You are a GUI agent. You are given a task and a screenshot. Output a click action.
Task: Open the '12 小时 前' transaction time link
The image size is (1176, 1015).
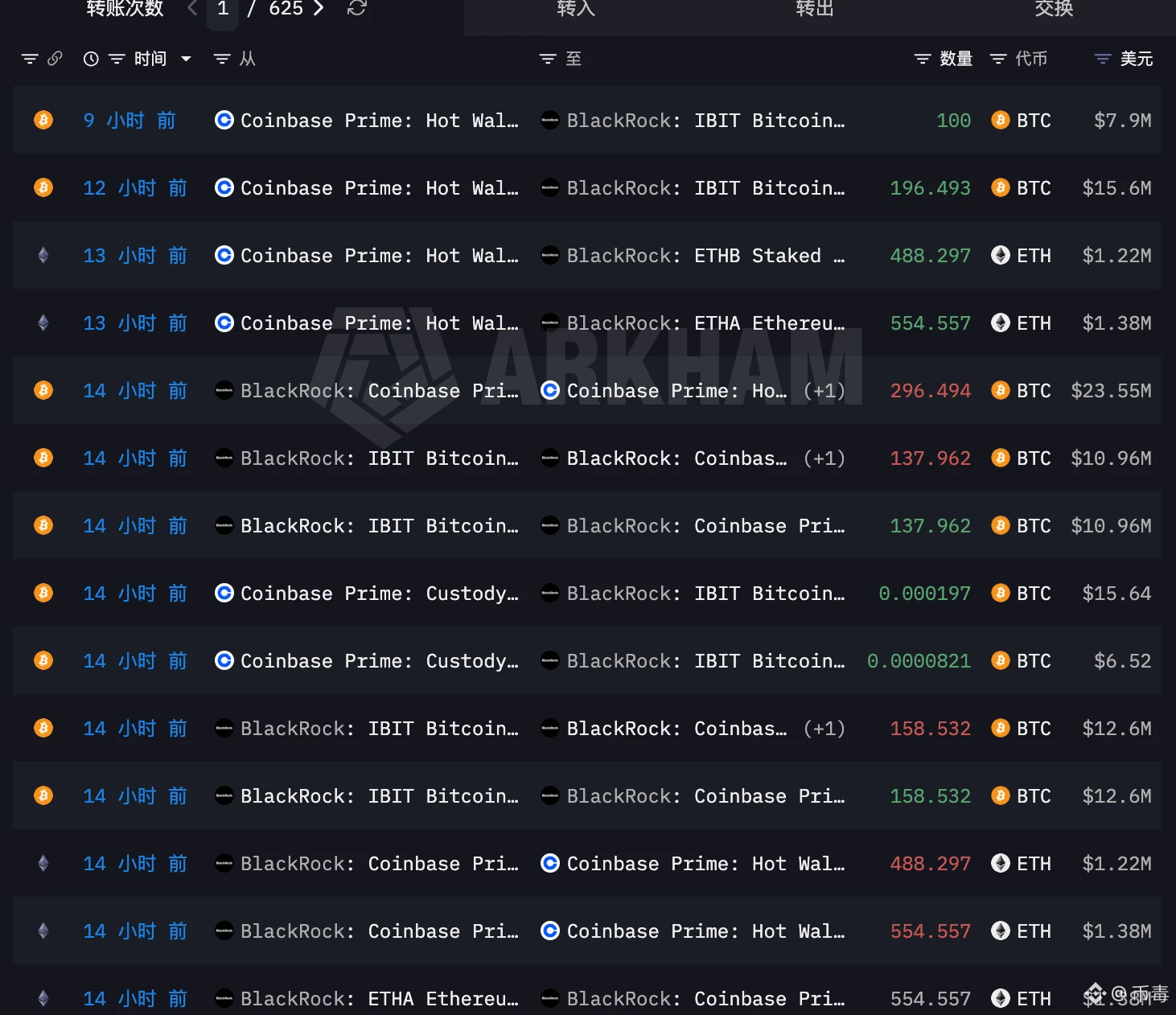pos(135,187)
